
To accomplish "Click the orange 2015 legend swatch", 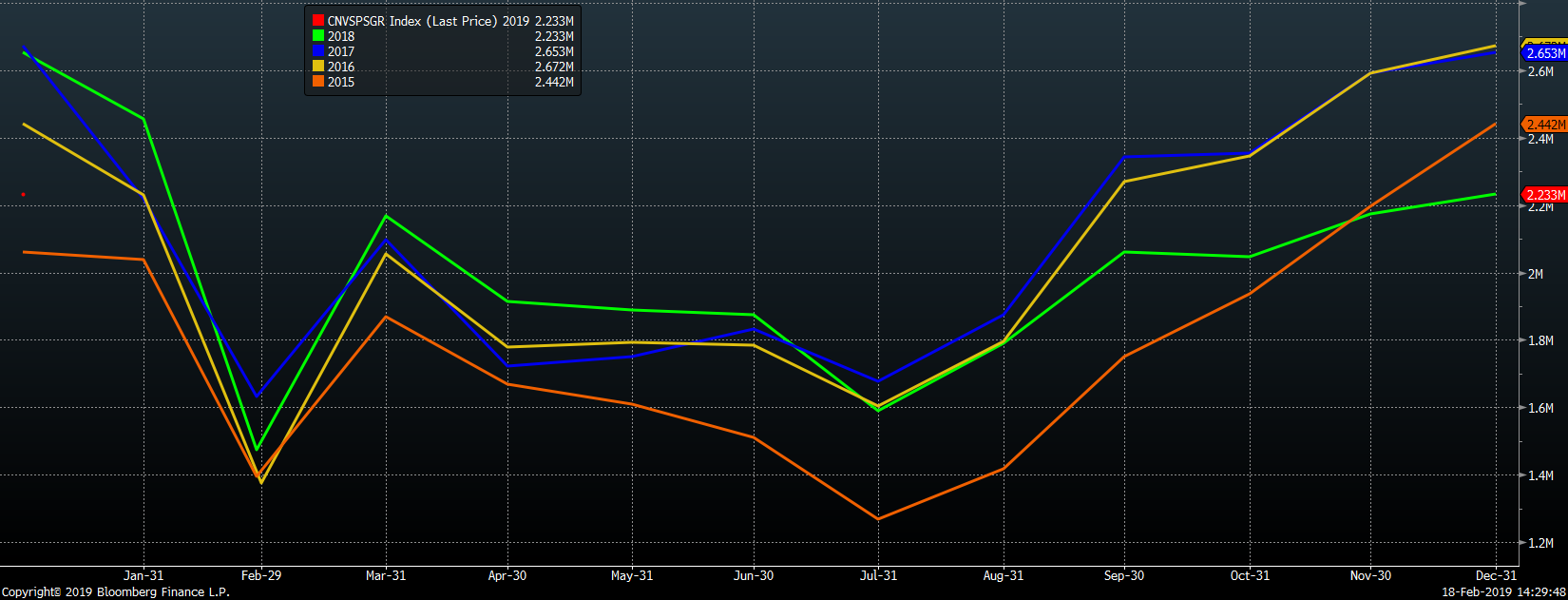I will [318, 82].
